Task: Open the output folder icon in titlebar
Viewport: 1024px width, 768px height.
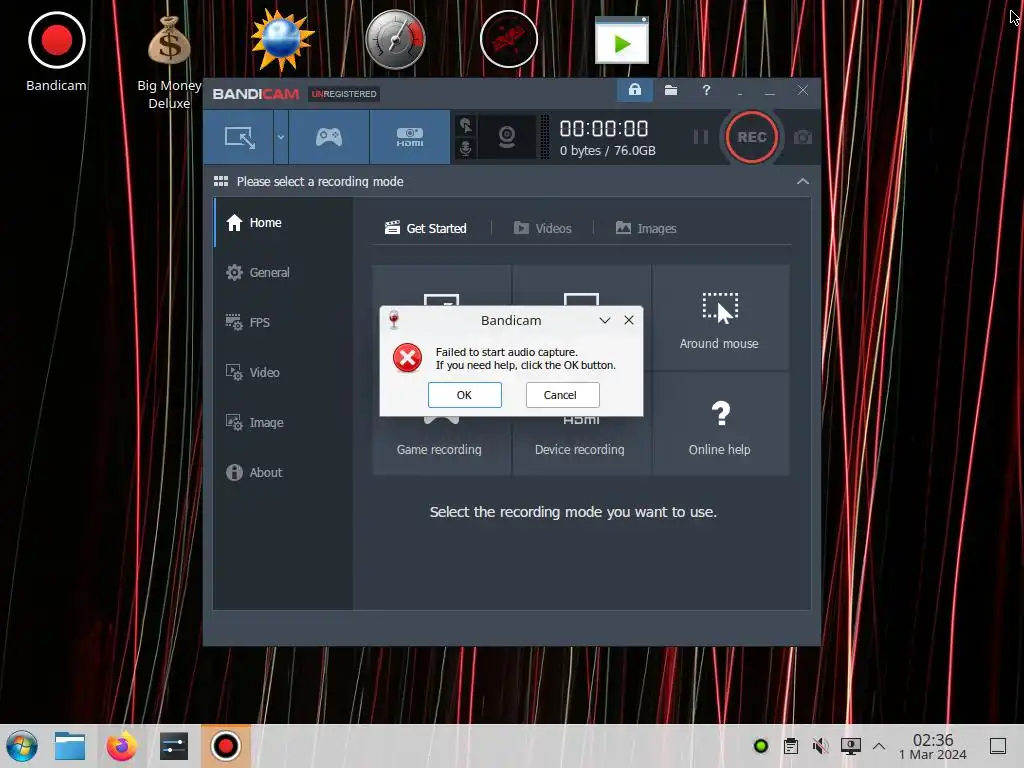Action: [671, 90]
